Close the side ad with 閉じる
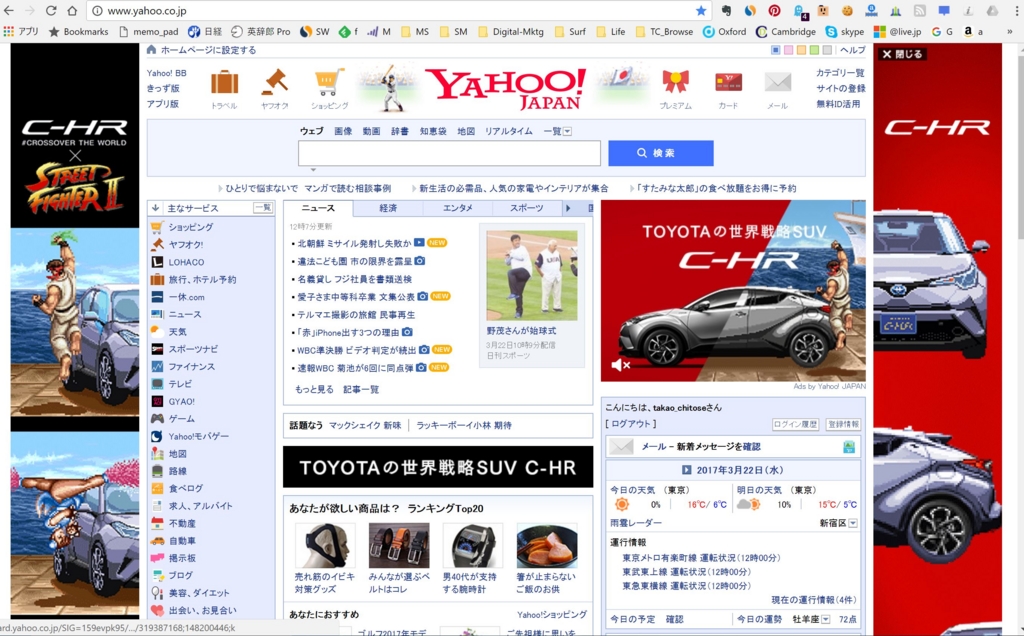This screenshot has height=636, width=1024. pos(903,54)
